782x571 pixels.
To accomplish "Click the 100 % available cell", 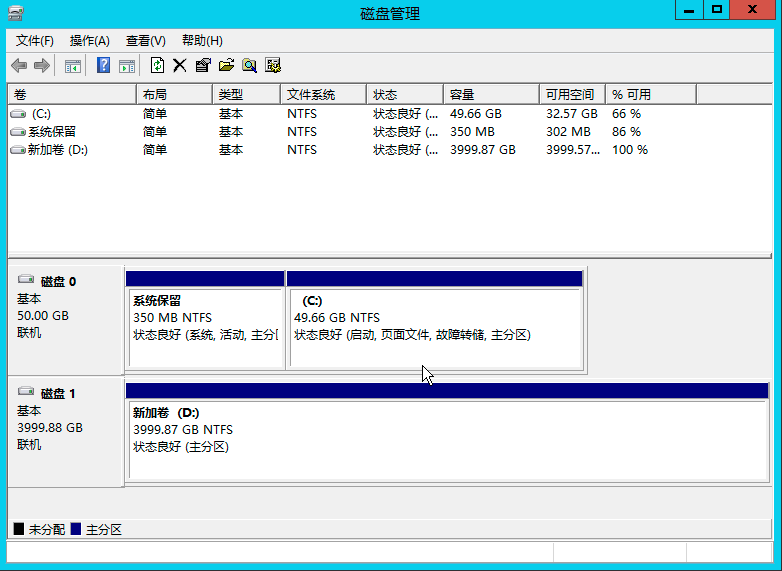I will tap(629, 150).
